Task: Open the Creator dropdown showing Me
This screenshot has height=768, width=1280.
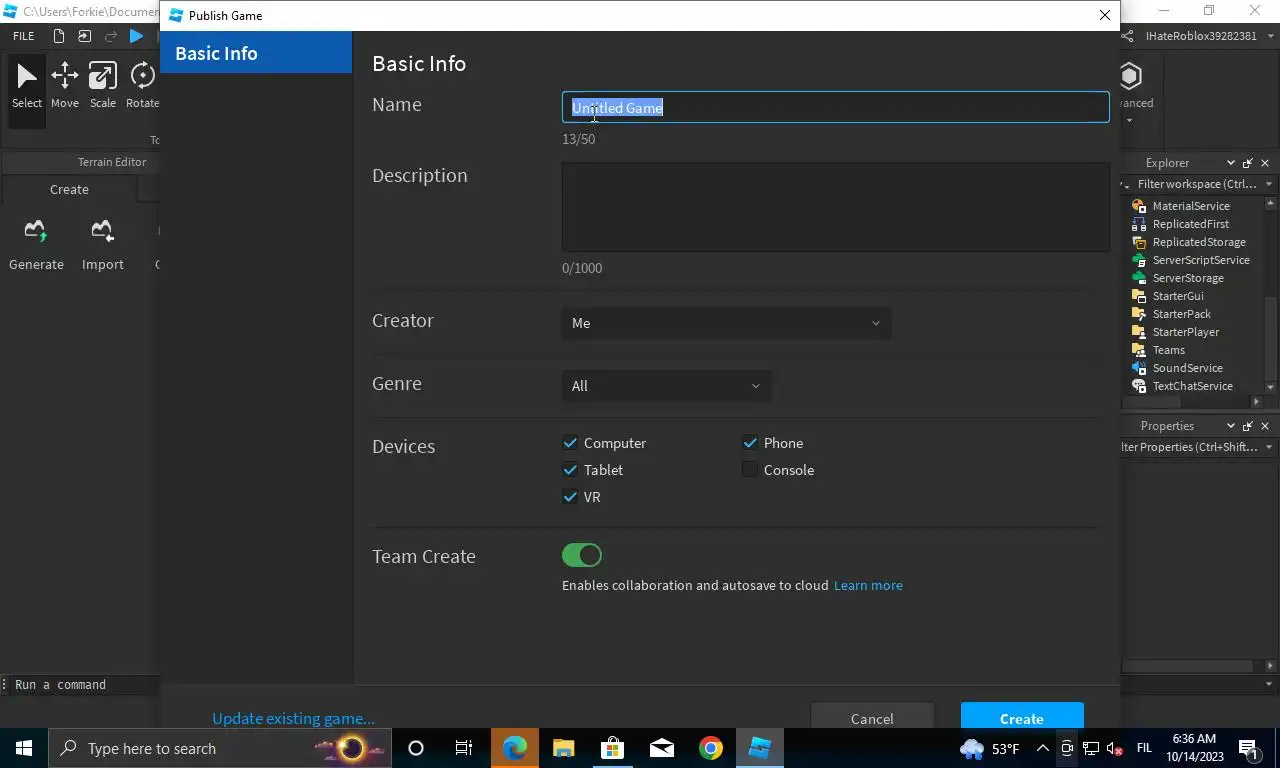Action: pos(726,323)
